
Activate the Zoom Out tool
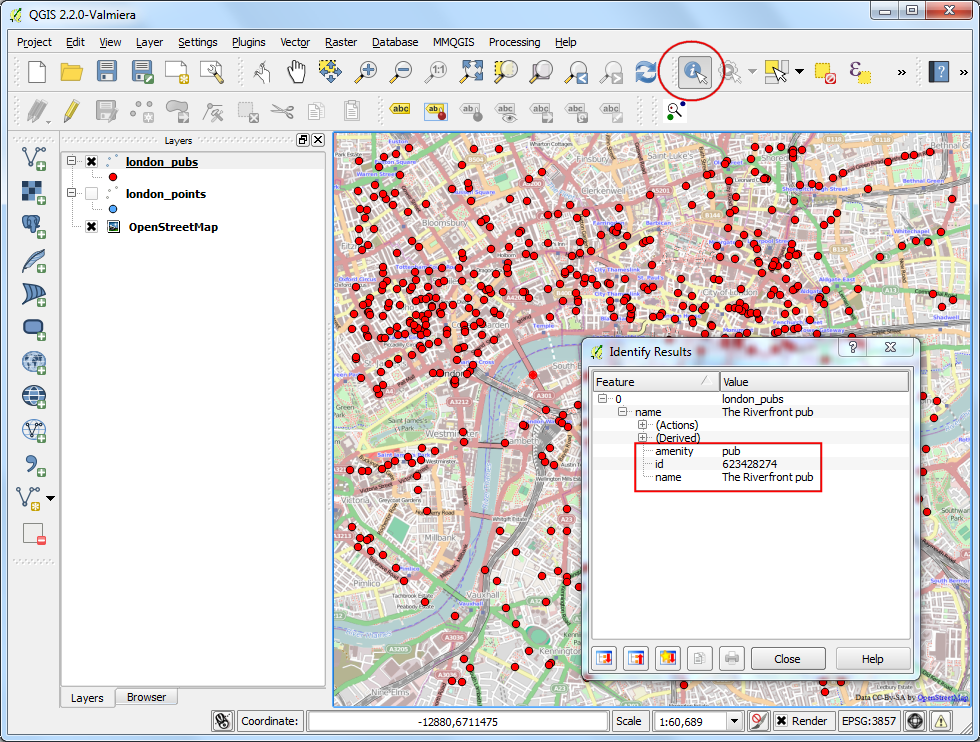pos(401,72)
